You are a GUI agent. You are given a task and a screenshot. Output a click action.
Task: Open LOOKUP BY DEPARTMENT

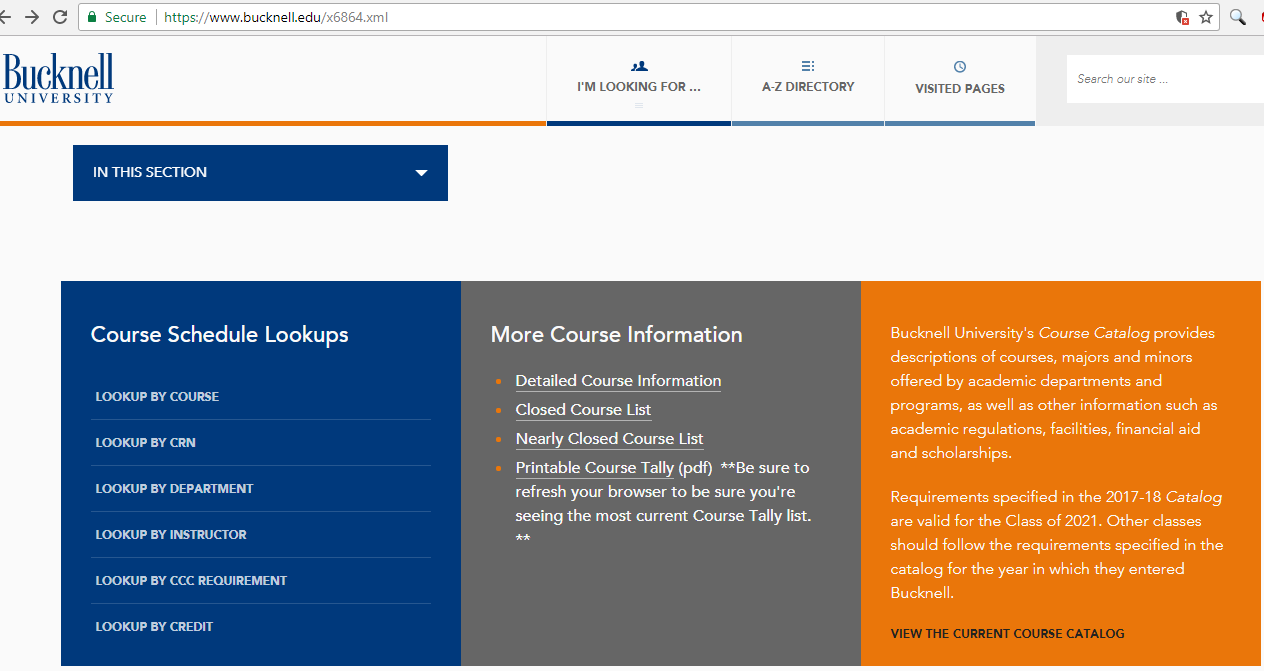[174, 489]
